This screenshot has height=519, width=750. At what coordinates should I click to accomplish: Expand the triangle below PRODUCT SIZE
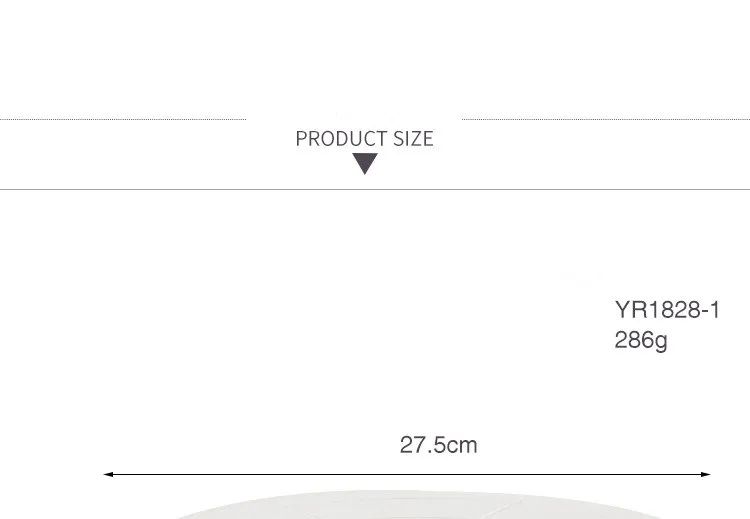tap(365, 164)
